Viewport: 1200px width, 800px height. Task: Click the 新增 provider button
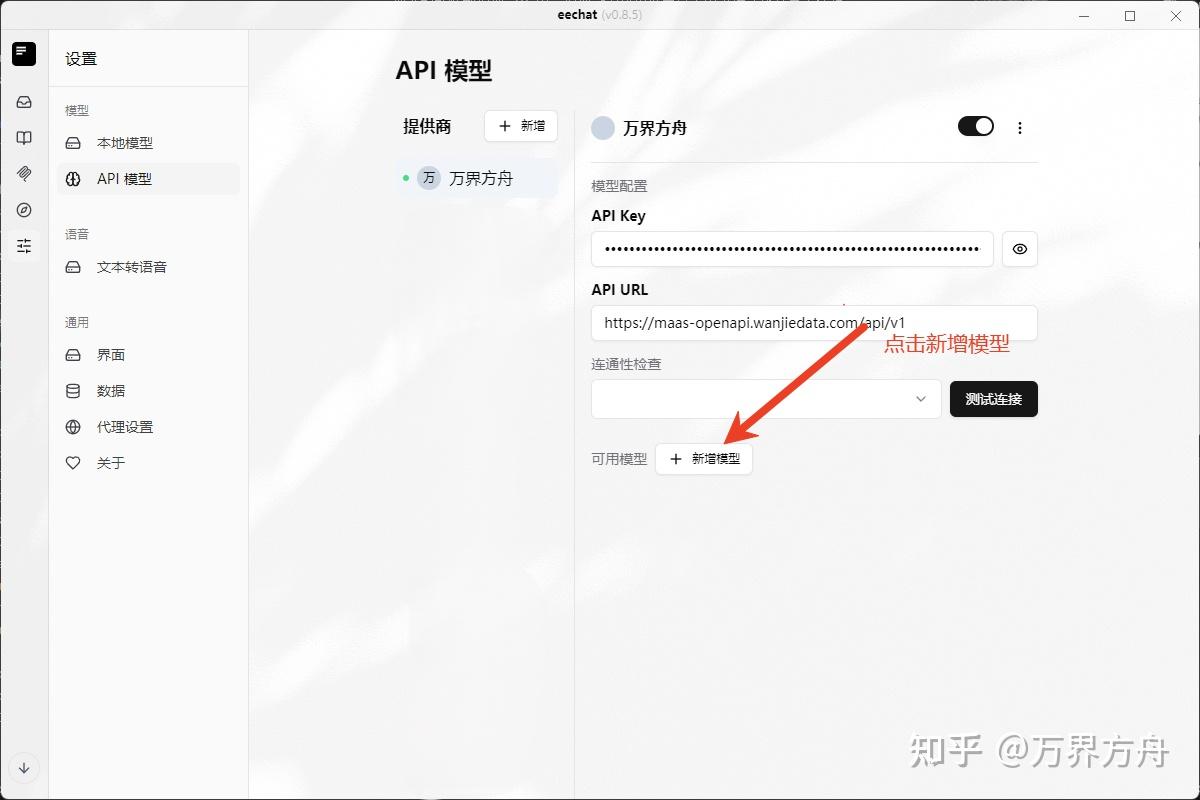click(x=521, y=126)
